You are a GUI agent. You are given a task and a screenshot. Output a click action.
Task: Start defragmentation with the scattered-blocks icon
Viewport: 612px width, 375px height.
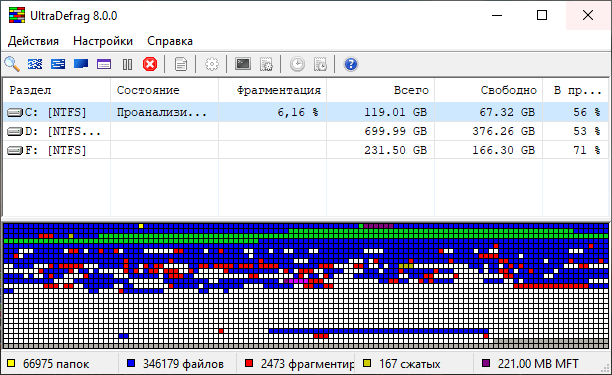[35, 64]
